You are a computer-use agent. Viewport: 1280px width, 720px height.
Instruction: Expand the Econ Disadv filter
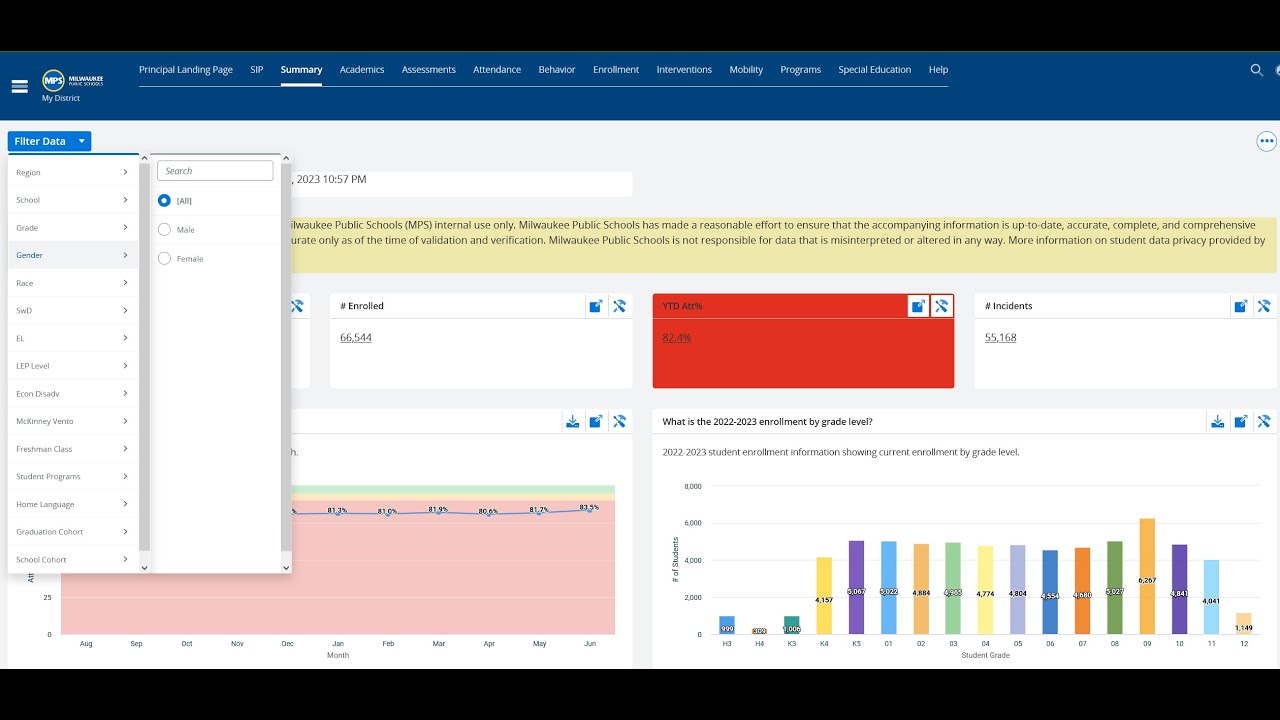click(x=73, y=394)
